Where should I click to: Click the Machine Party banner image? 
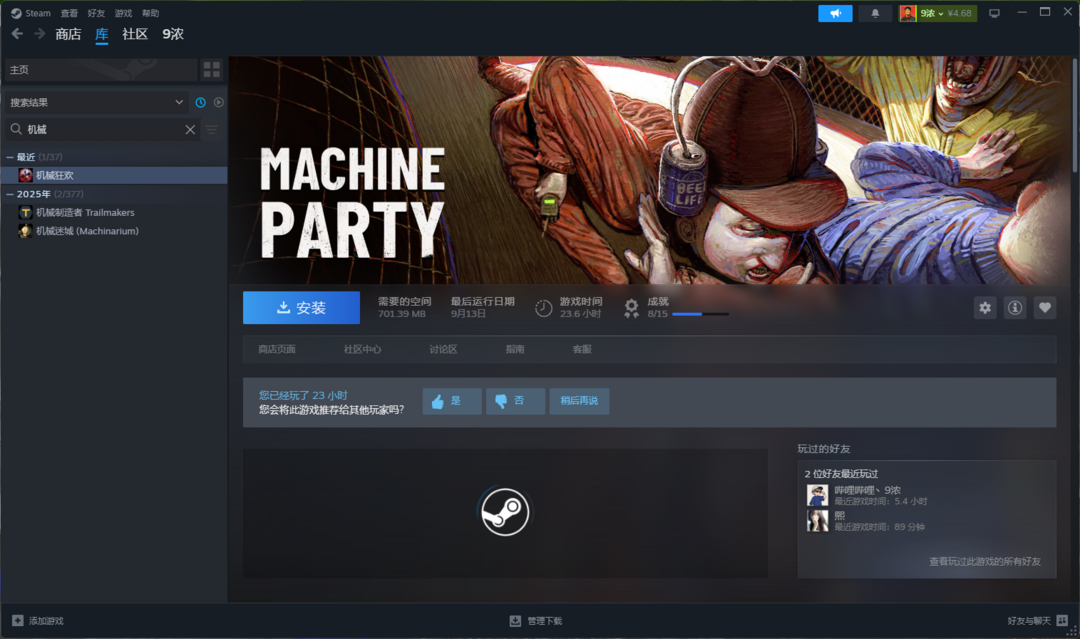(x=650, y=170)
